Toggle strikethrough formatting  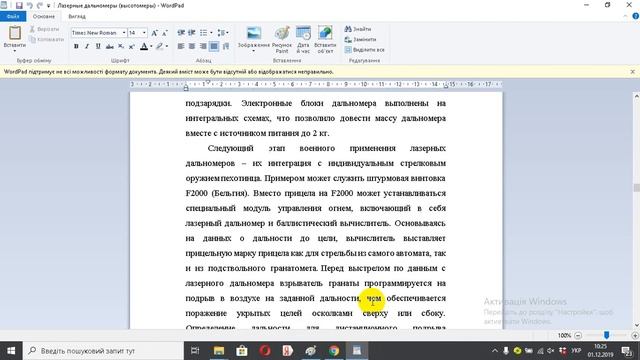click(x=109, y=47)
